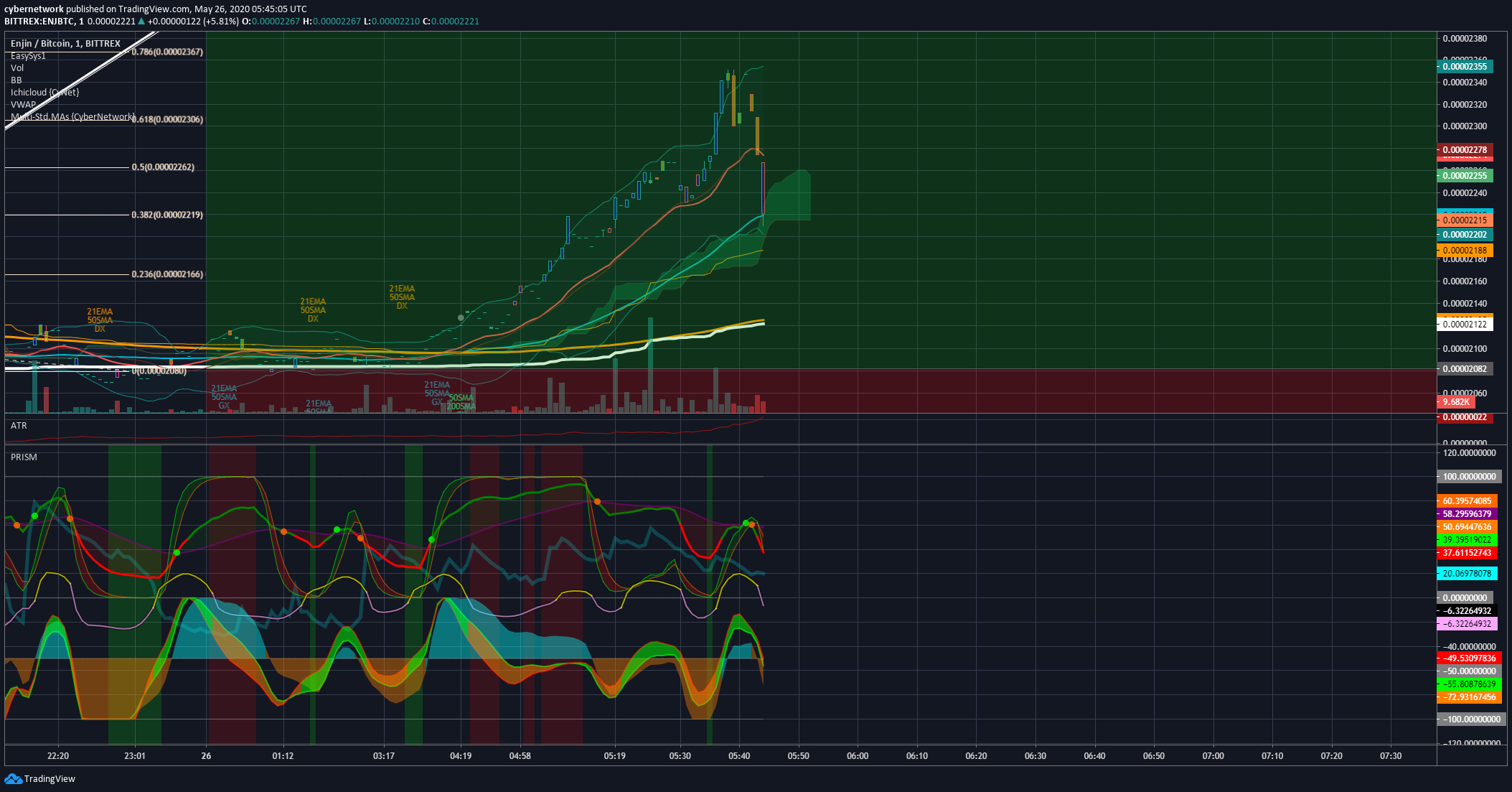The image size is (1512, 792).
Task: Select the Ichicloud {CyNet} indicator legend
Action: pos(44,93)
